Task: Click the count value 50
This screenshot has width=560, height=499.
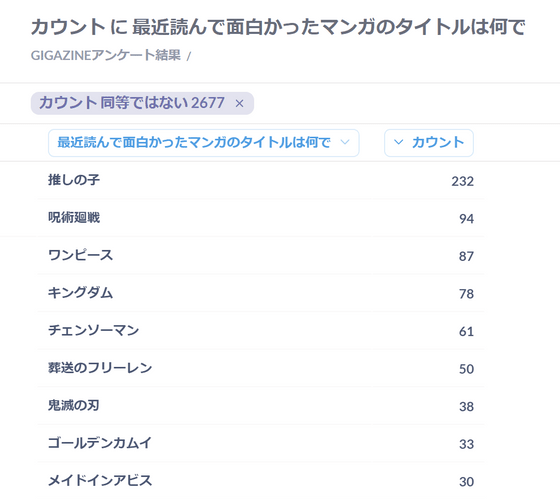Action: pyautogui.click(x=466, y=369)
